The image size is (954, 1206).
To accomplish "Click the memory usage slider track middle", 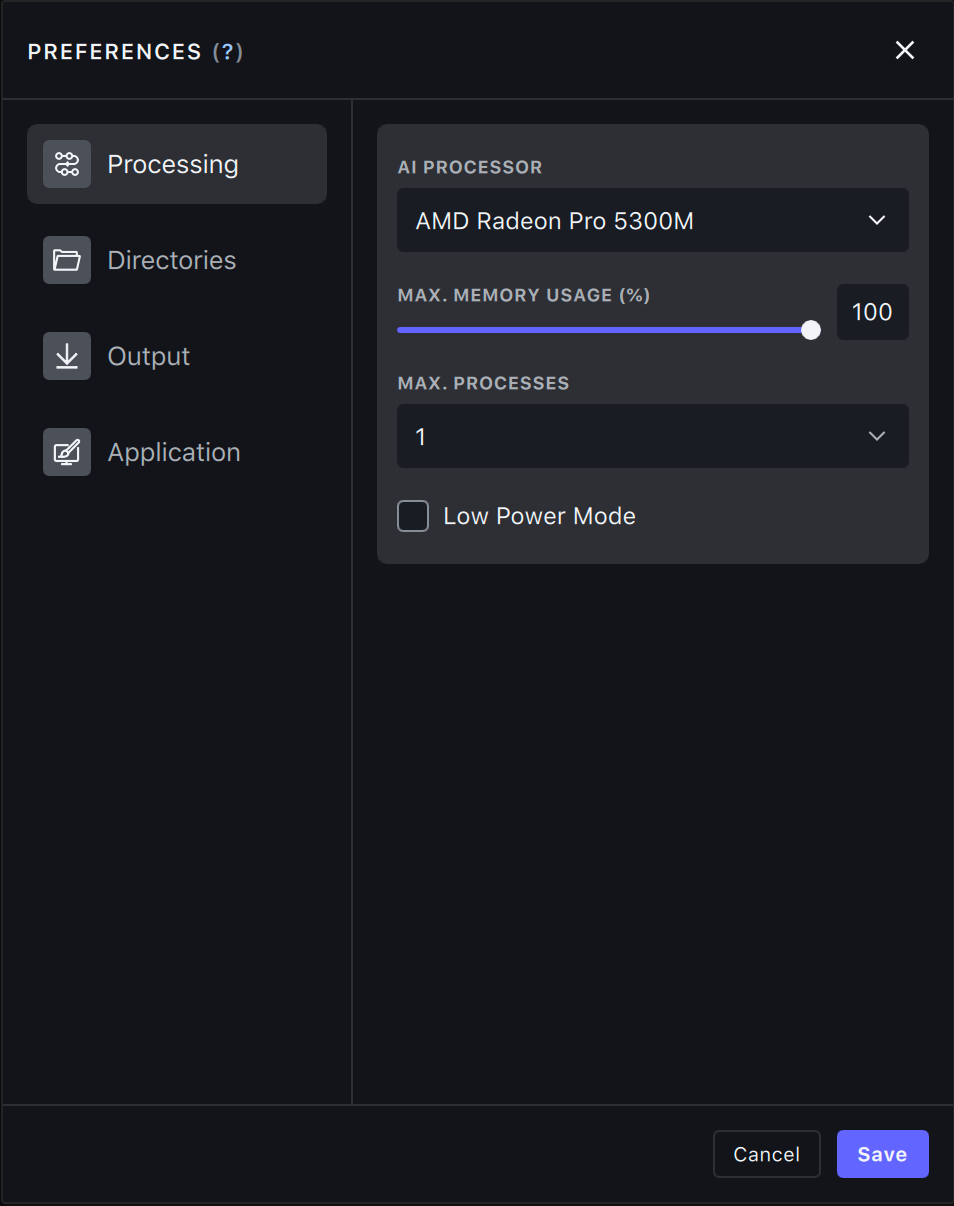I will click(604, 330).
